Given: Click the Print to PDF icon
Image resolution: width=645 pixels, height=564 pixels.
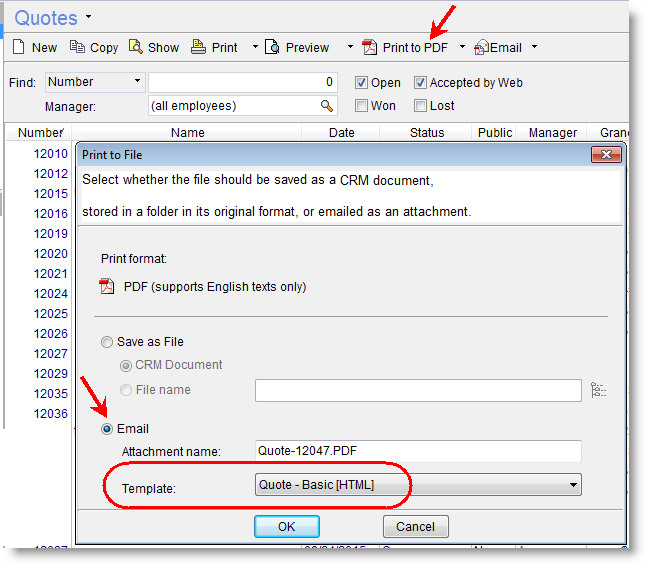Looking at the screenshot, I should tap(370, 47).
